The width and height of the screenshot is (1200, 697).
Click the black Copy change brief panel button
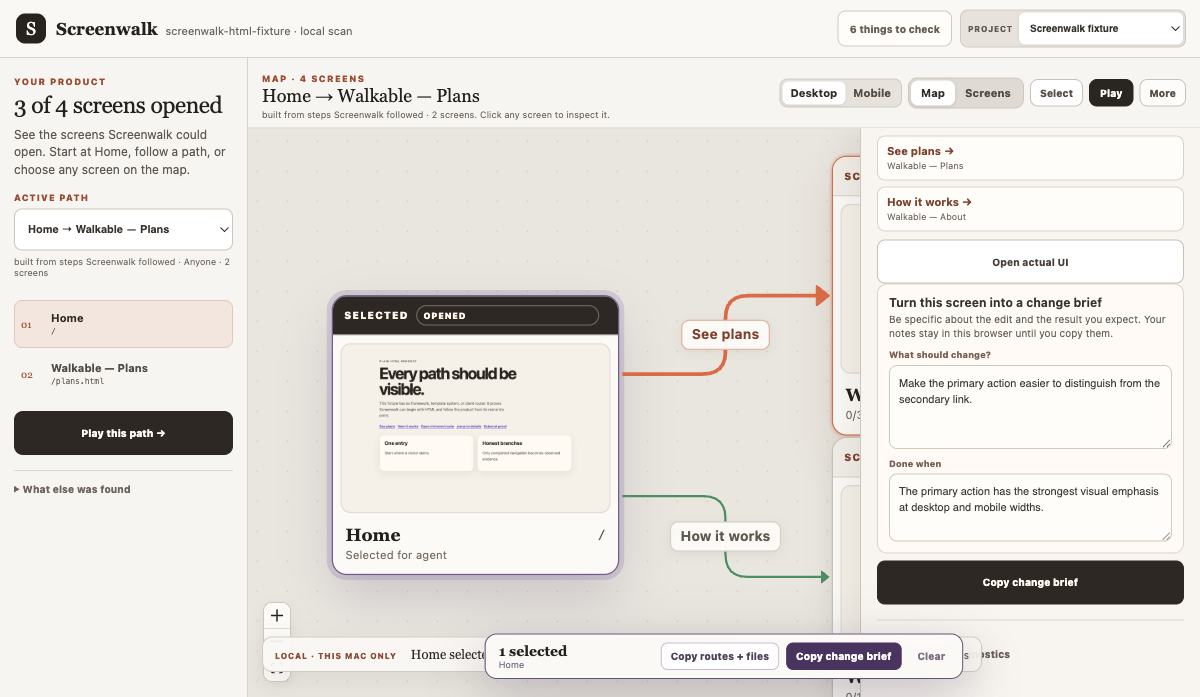[x=1030, y=582]
